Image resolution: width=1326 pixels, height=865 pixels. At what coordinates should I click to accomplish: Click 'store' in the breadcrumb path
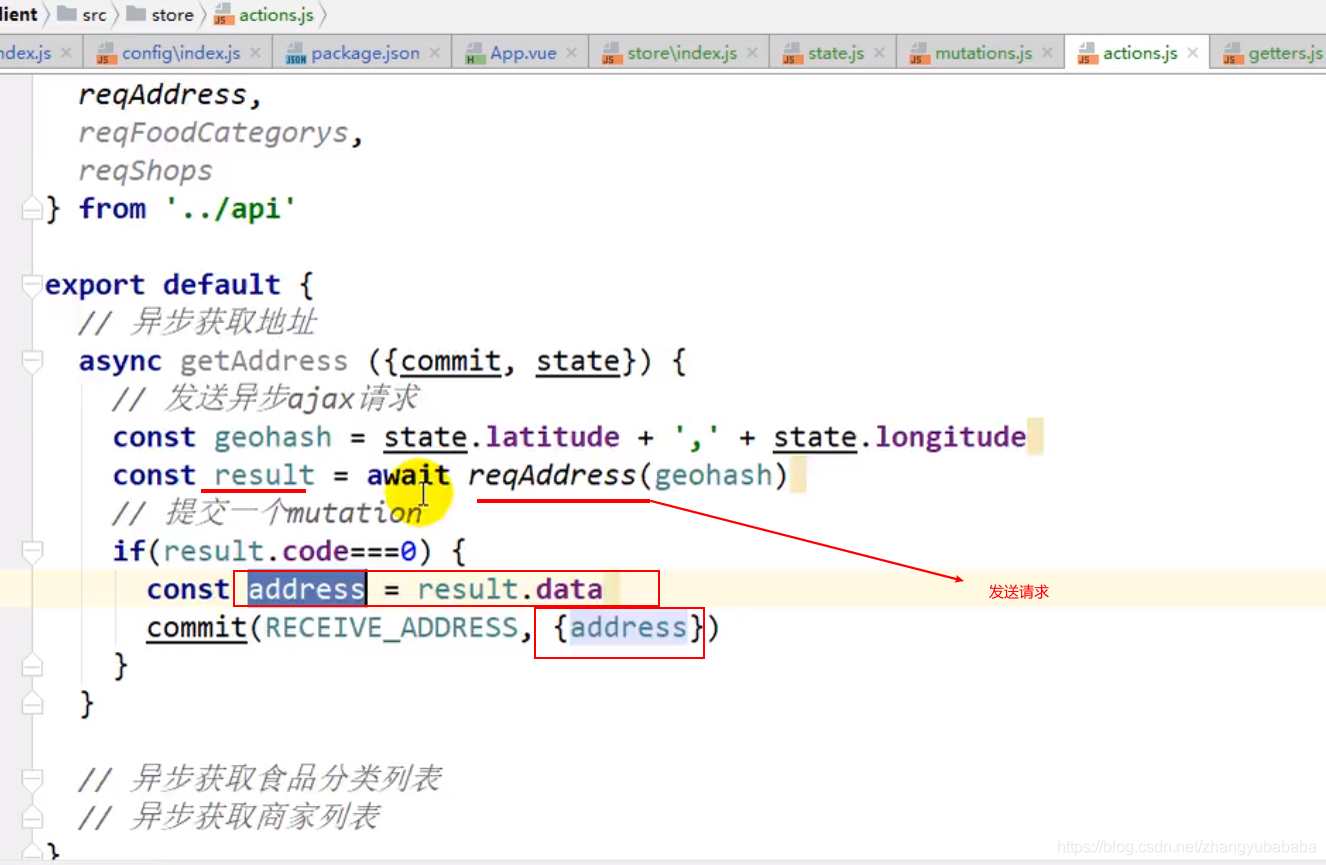[x=172, y=15]
